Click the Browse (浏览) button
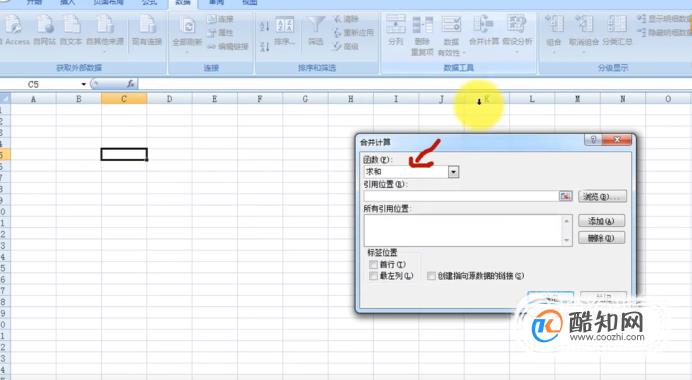 coord(602,196)
